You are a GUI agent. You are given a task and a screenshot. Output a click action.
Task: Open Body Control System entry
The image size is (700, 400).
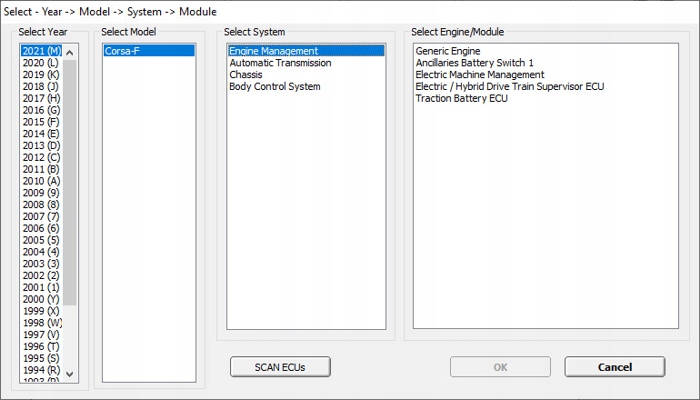275,87
